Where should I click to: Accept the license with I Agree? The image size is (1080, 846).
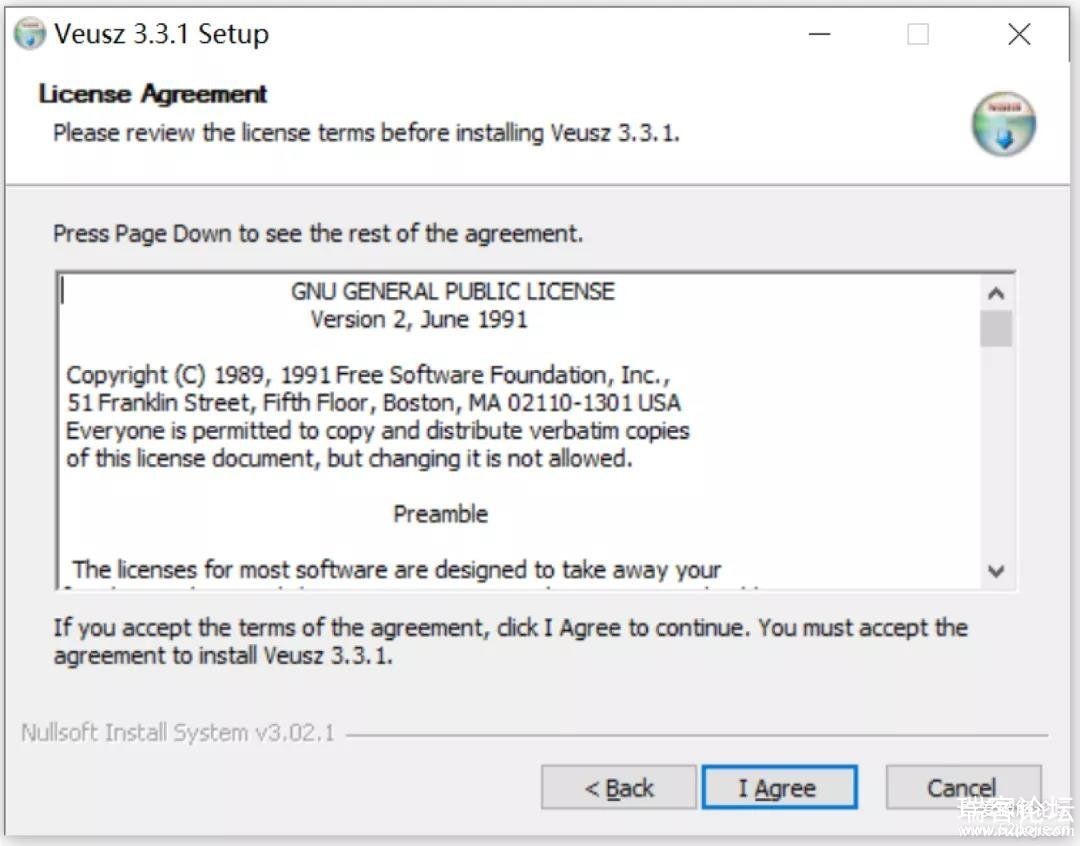780,787
